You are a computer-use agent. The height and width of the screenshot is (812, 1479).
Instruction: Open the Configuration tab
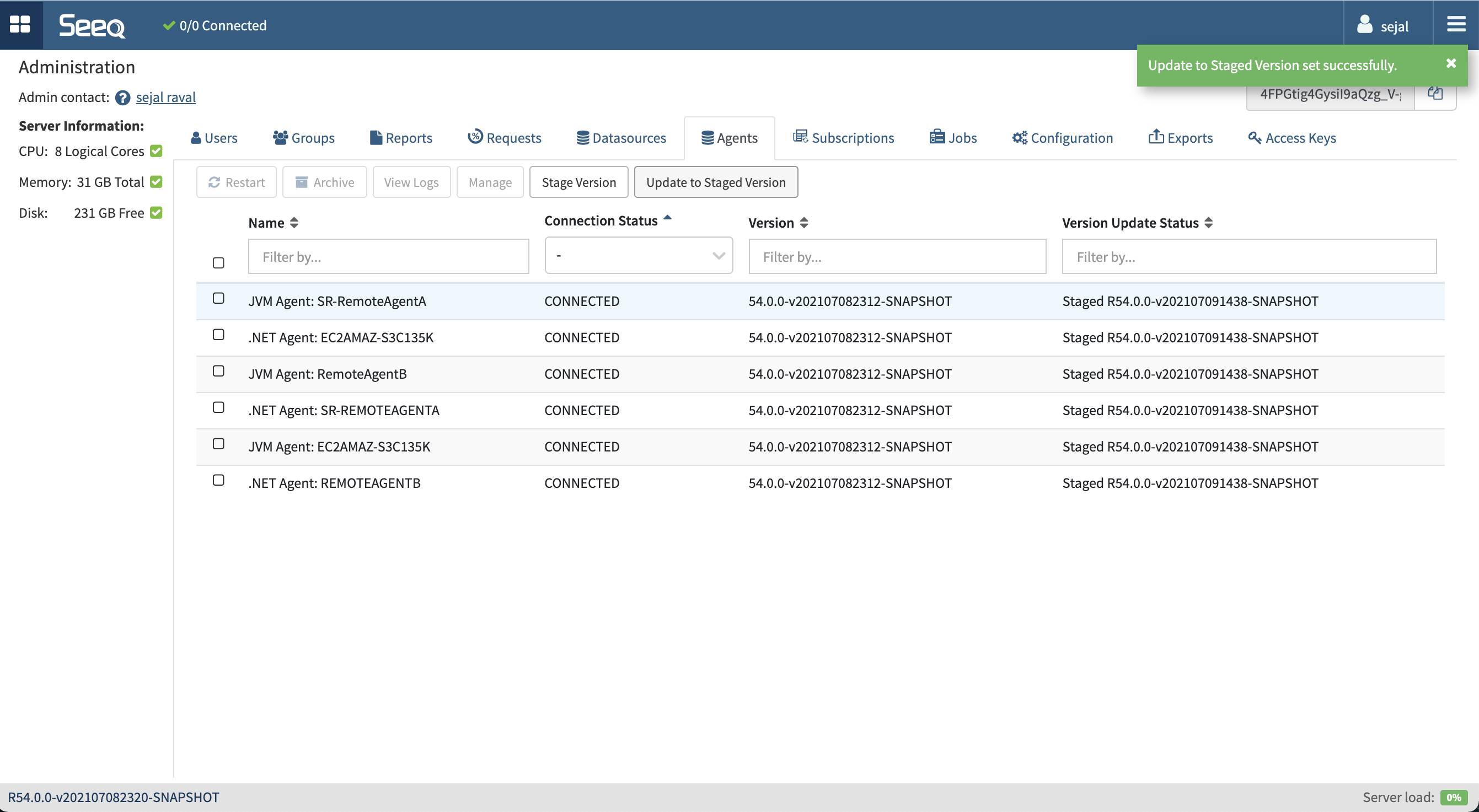pos(1062,138)
